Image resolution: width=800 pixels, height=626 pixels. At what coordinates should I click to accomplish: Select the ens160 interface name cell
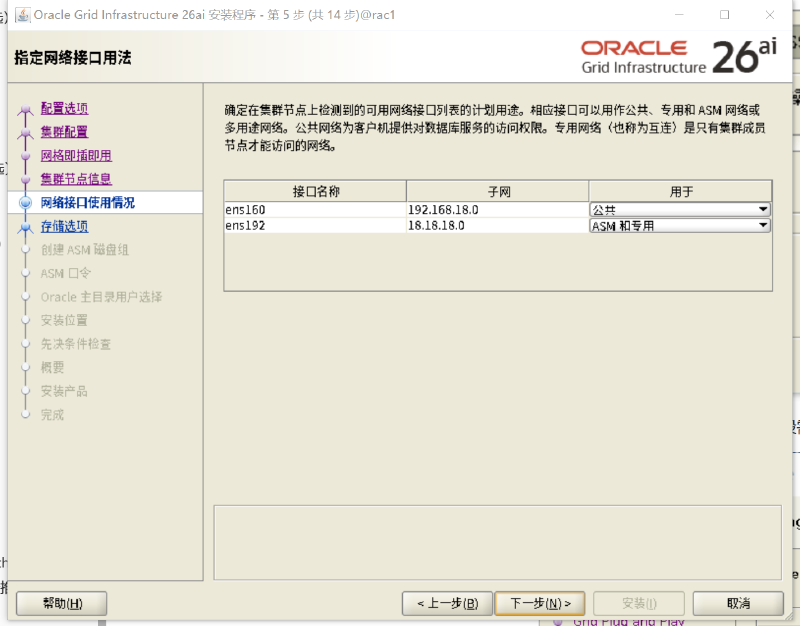(315, 210)
